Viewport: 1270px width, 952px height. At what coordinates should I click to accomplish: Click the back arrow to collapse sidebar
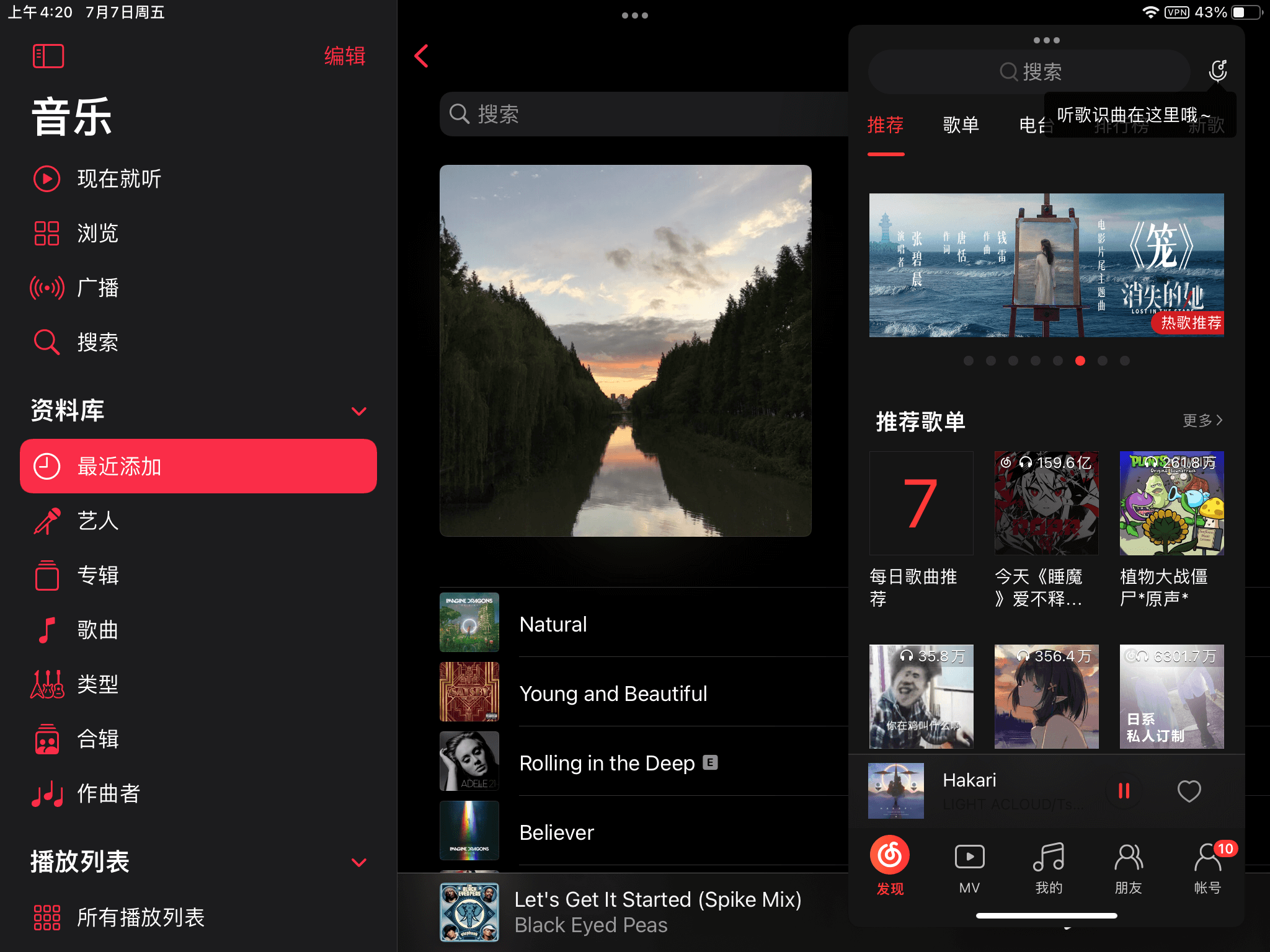[x=421, y=56]
